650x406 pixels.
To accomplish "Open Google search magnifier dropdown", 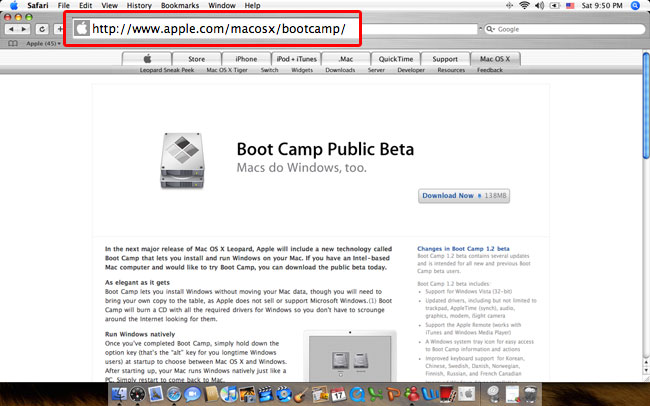I will click(x=491, y=29).
